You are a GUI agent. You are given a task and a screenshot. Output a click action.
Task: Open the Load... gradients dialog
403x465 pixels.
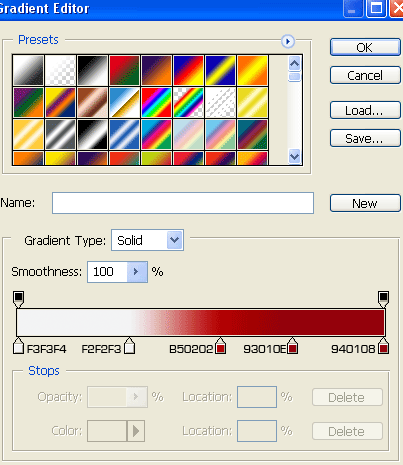tap(365, 110)
